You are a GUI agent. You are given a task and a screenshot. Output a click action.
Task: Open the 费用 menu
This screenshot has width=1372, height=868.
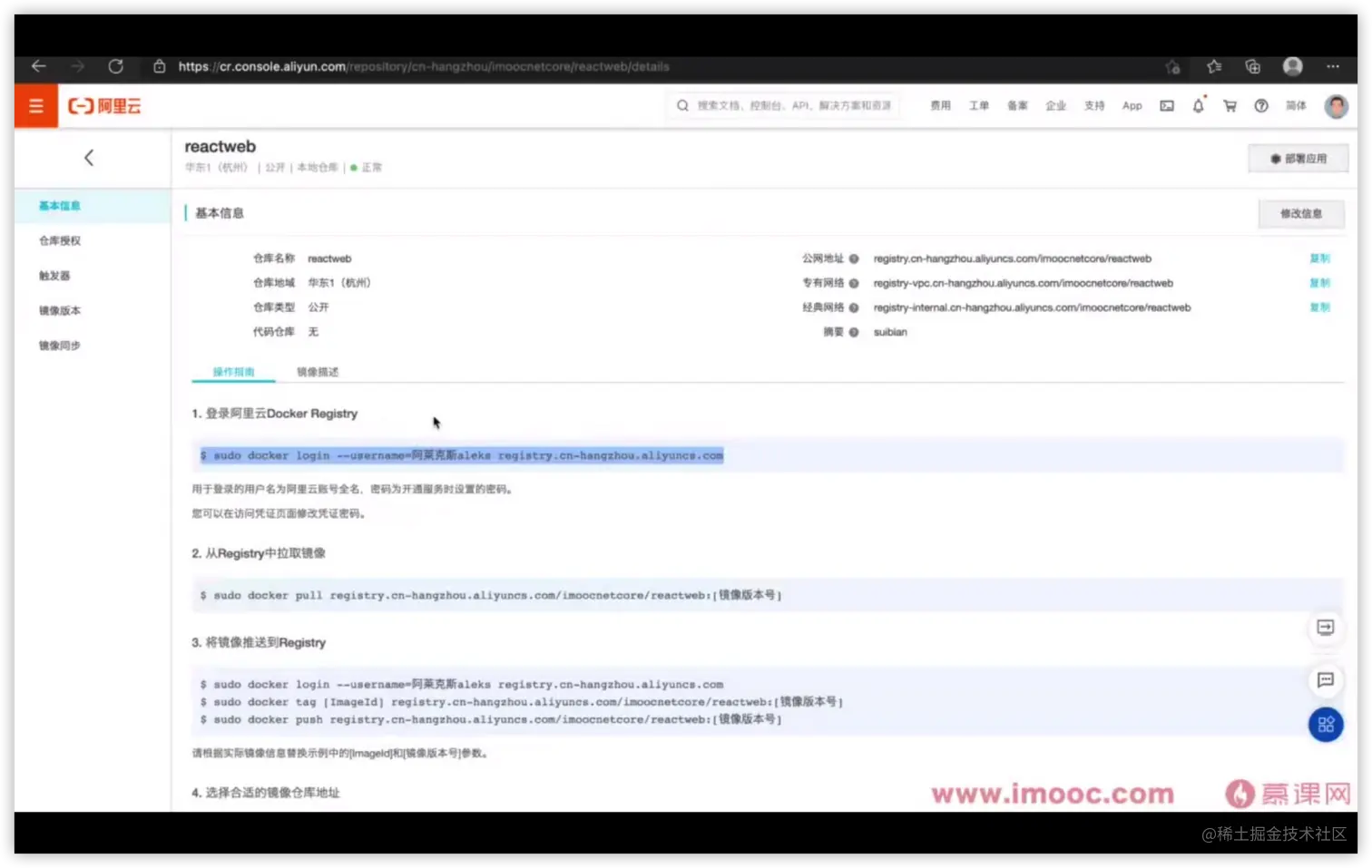pos(940,106)
